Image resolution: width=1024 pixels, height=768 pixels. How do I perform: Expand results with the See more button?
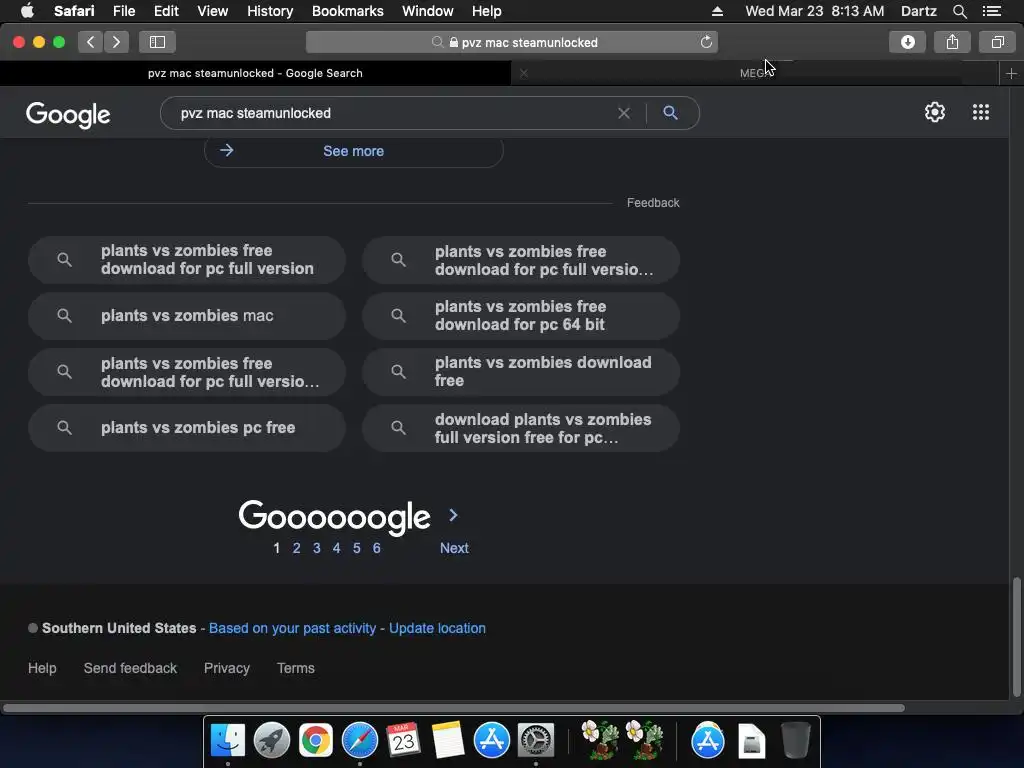353,151
